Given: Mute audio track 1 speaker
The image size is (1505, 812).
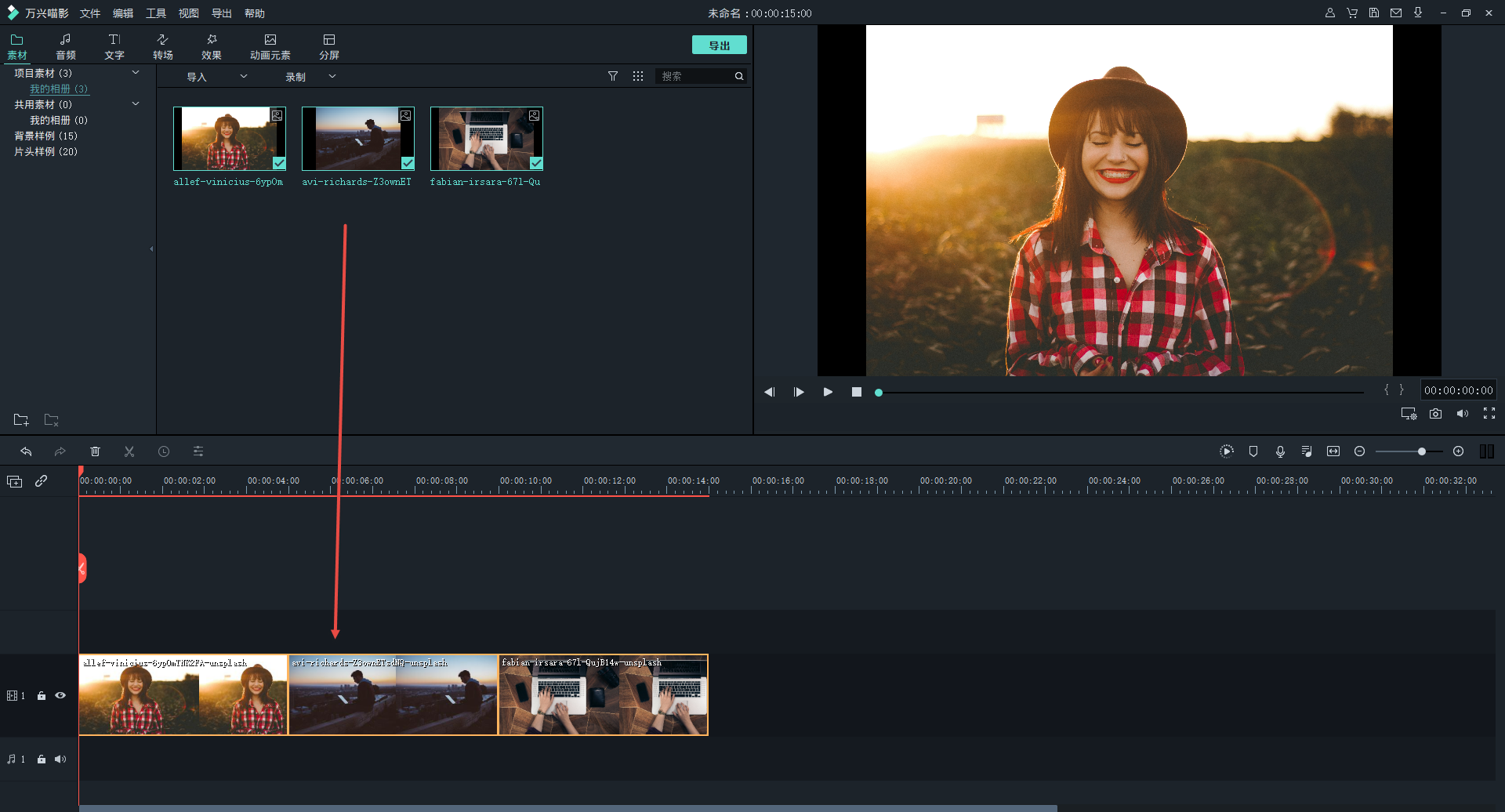Looking at the screenshot, I should tap(60, 759).
